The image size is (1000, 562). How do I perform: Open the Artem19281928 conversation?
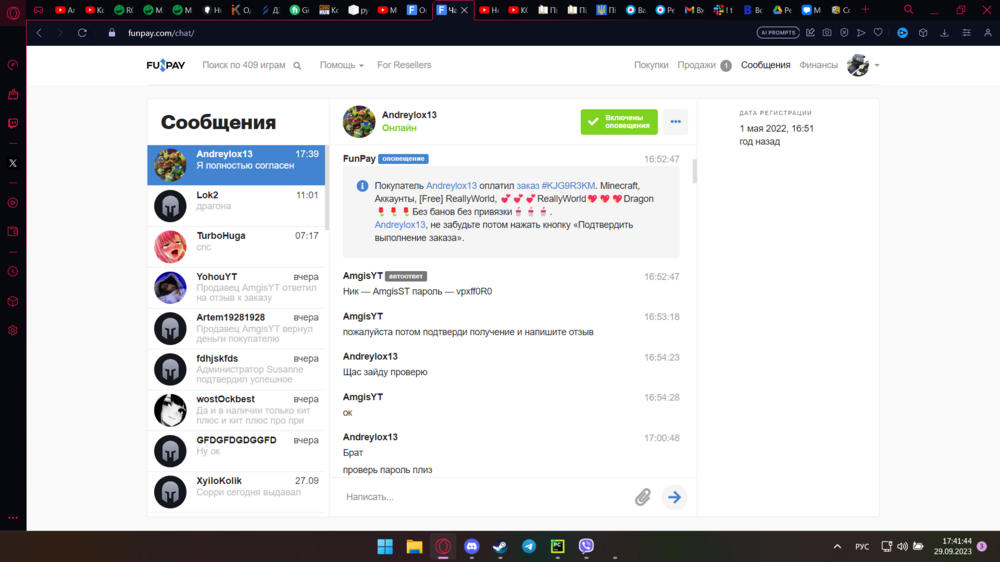click(x=236, y=328)
